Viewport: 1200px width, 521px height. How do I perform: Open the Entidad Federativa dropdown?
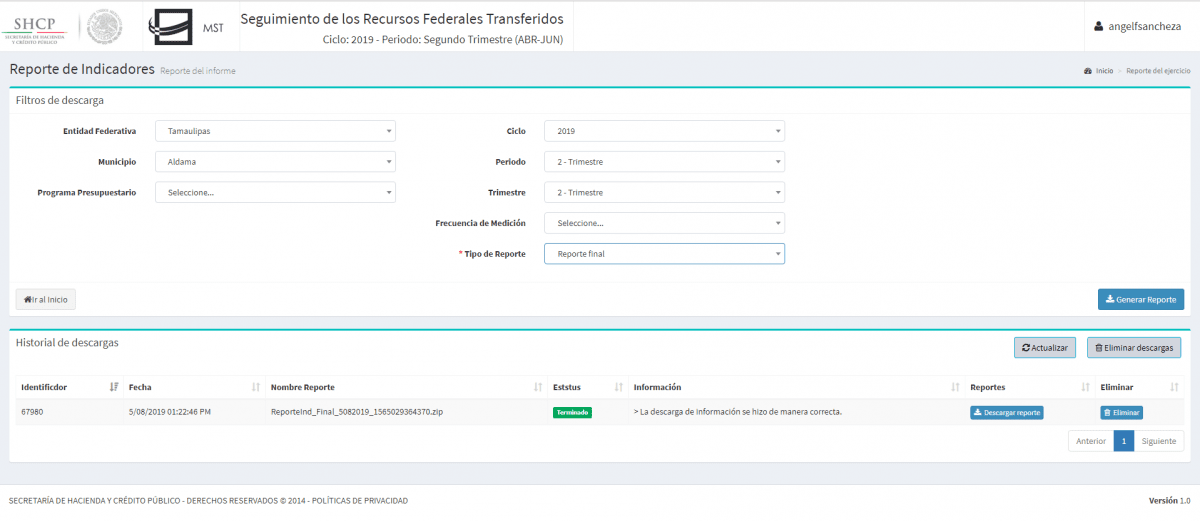pos(275,131)
